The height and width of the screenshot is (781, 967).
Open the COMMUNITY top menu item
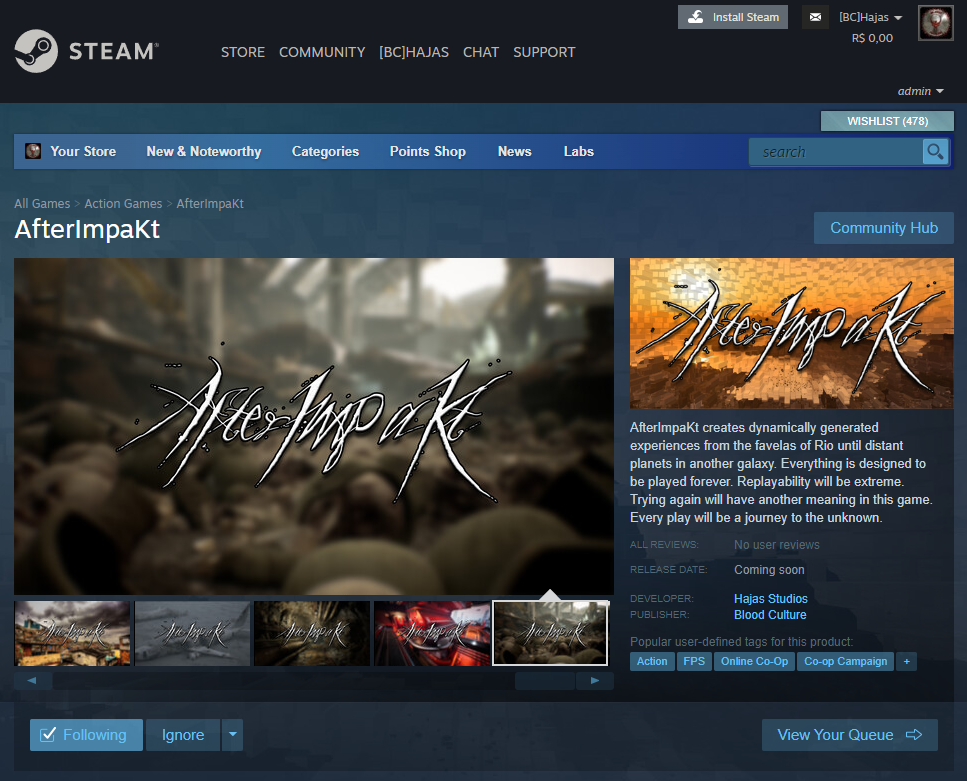pyautogui.click(x=322, y=52)
